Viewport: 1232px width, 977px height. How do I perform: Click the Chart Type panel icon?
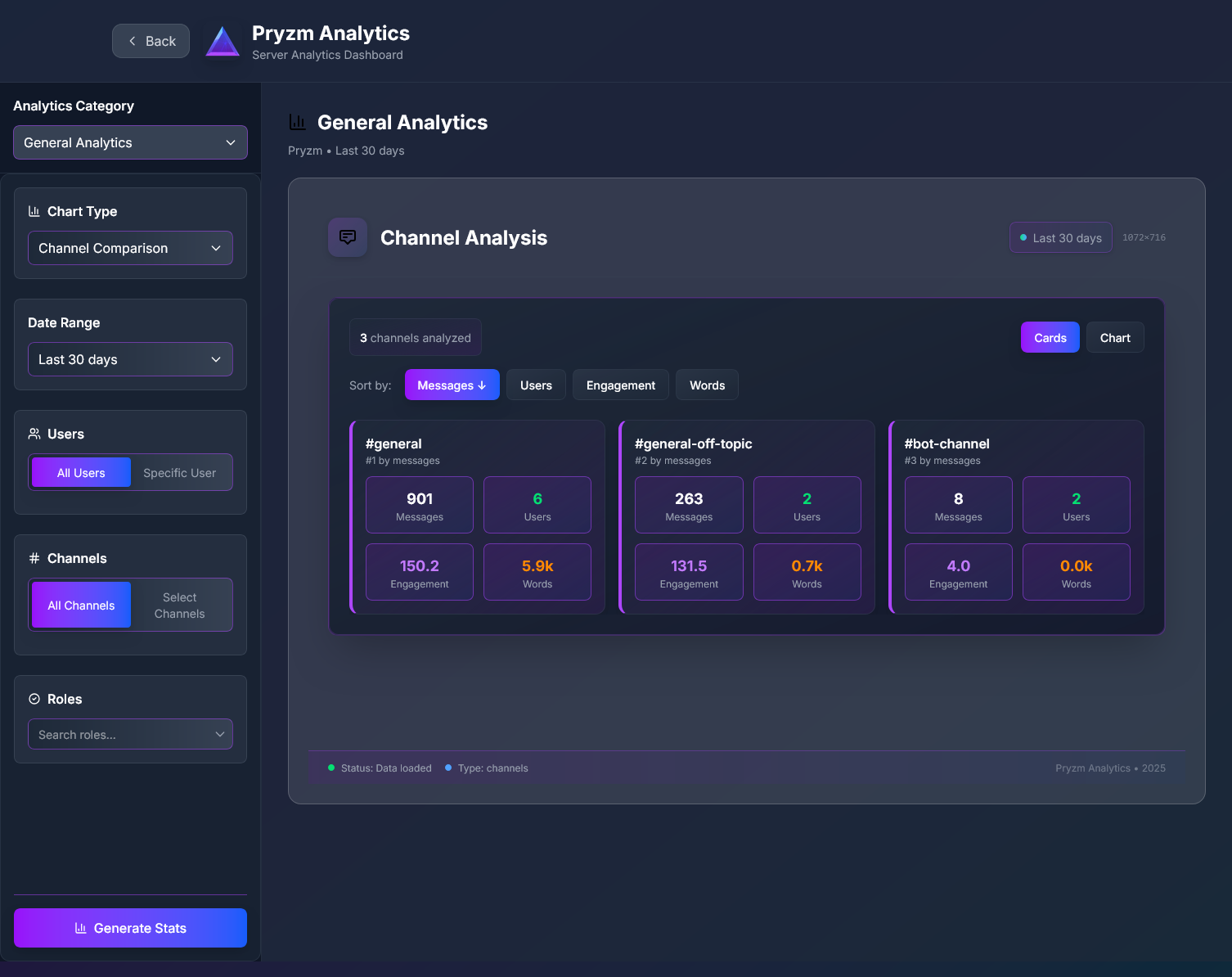(x=34, y=210)
